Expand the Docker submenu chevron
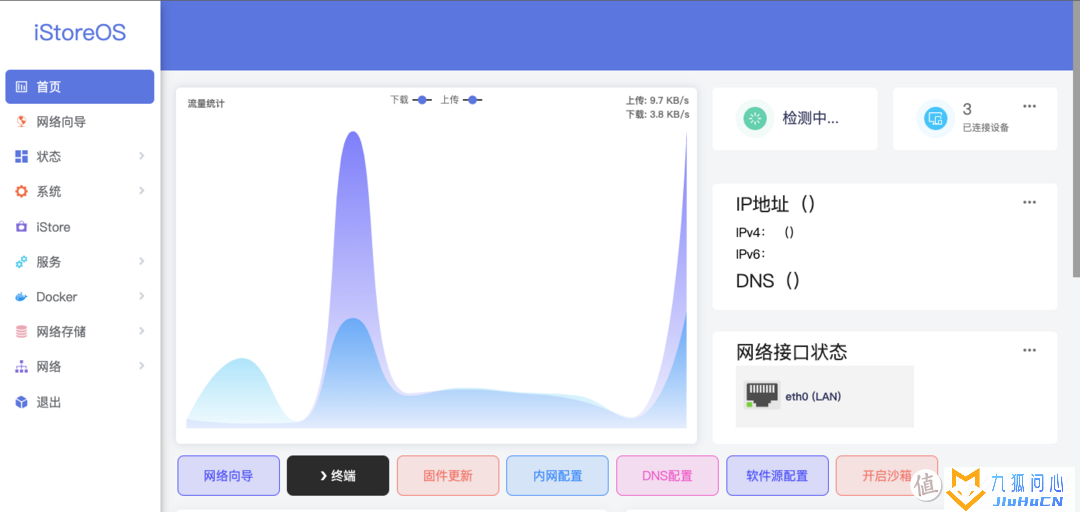1080x512 pixels. click(x=141, y=296)
